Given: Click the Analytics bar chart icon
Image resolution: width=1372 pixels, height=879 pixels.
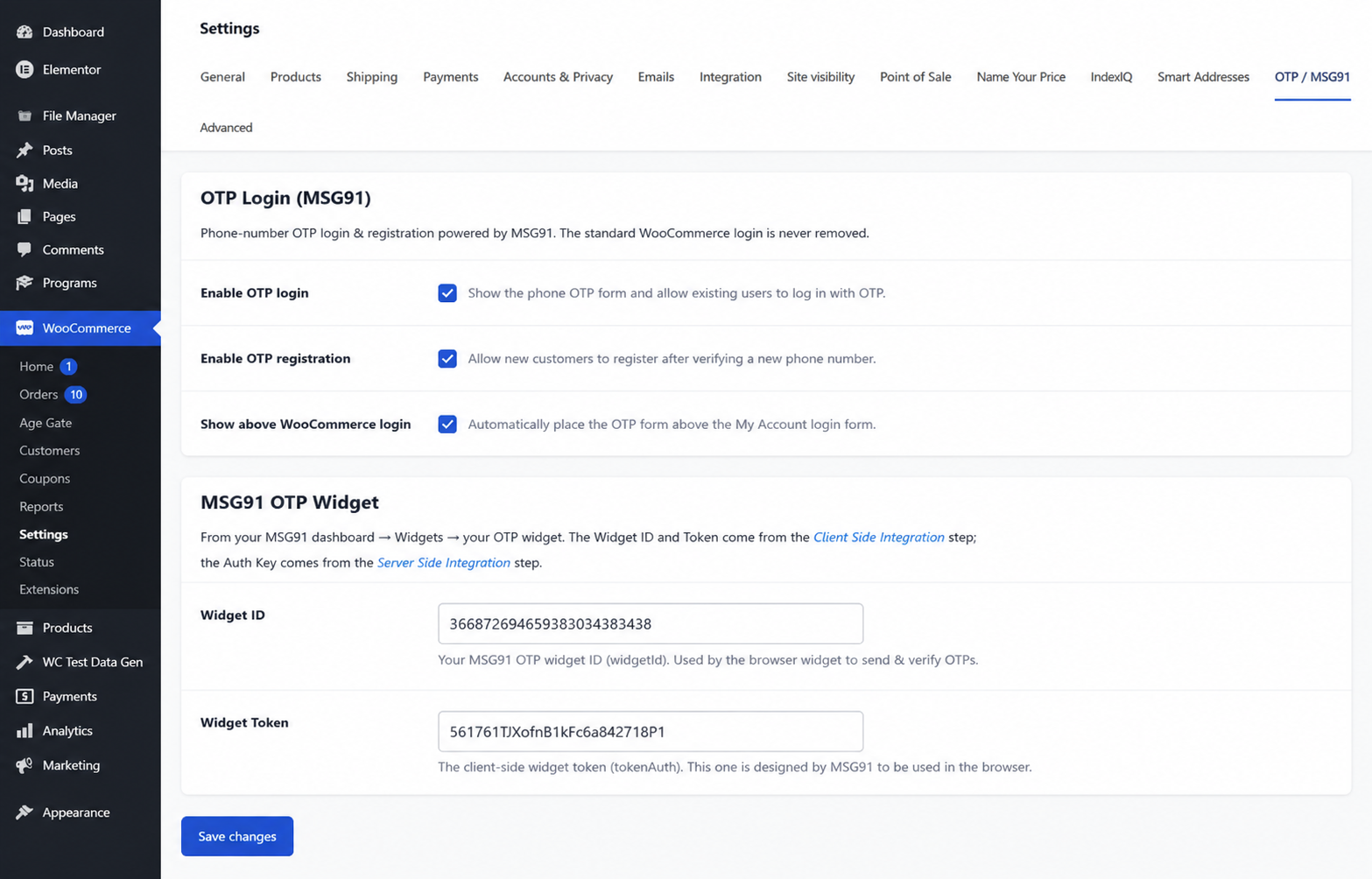Looking at the screenshot, I should 25,730.
